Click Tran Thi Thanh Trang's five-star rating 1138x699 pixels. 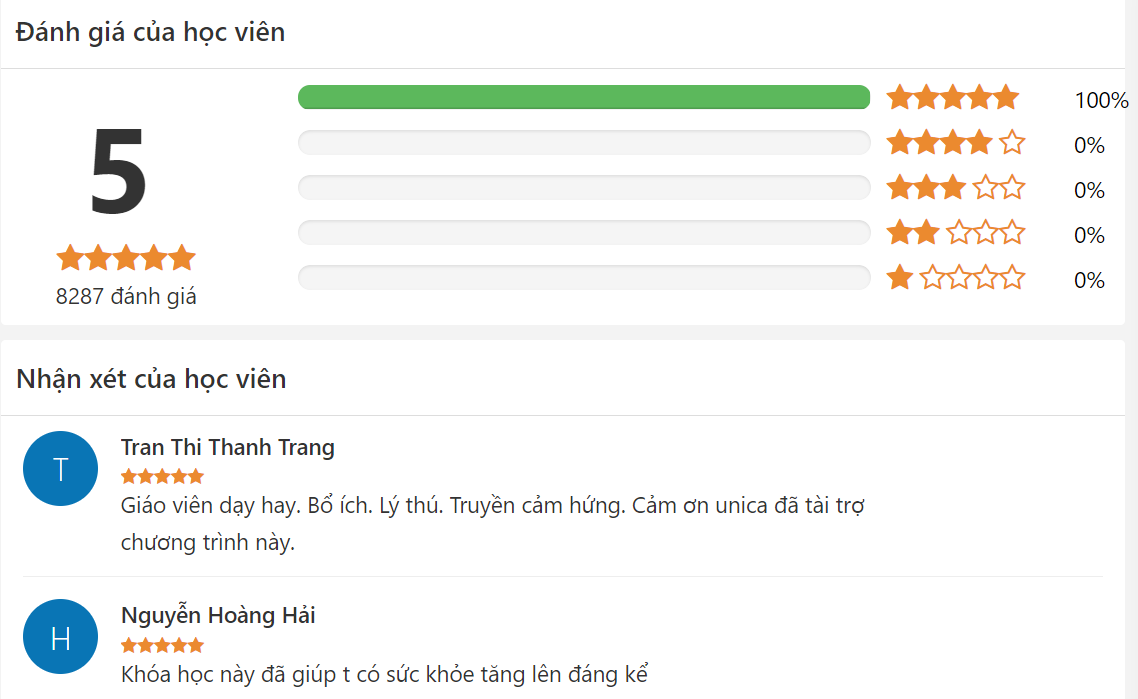click(160, 477)
